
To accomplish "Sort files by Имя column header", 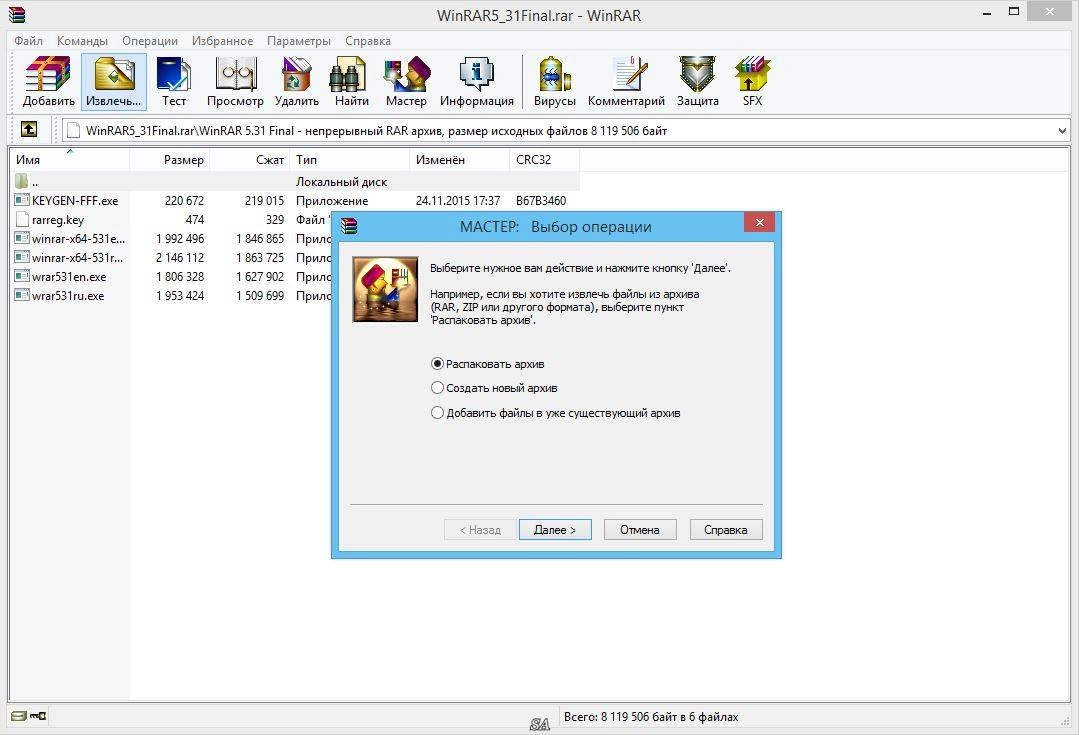I will point(69,160).
